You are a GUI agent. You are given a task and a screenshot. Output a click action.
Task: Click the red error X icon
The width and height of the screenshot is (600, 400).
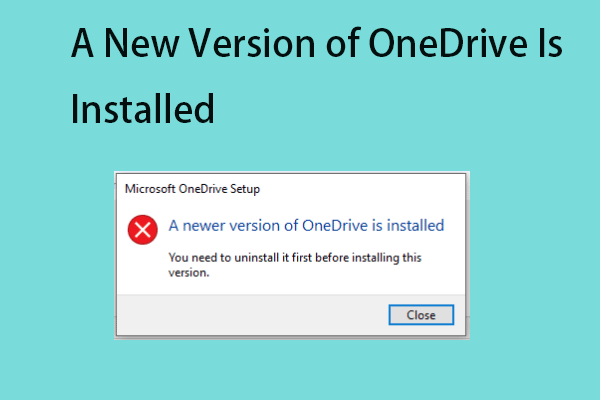(x=143, y=231)
